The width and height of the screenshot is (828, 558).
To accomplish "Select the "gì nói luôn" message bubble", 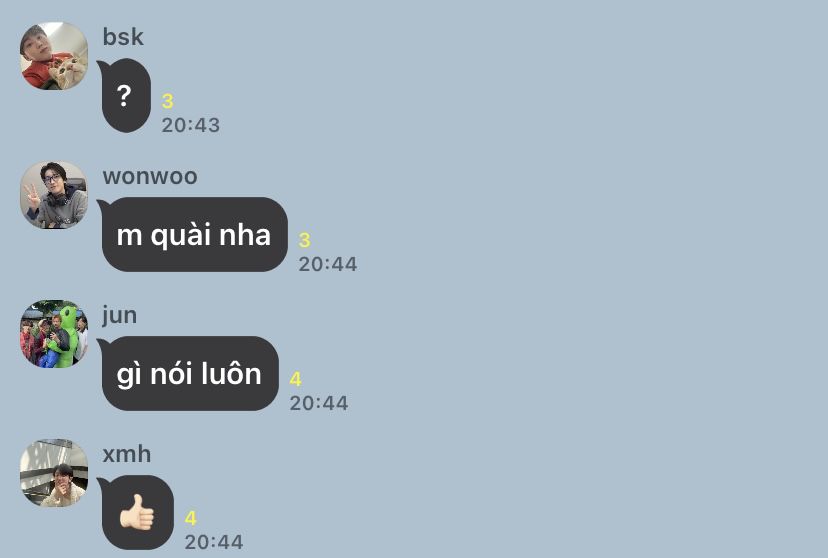I will (x=189, y=373).
